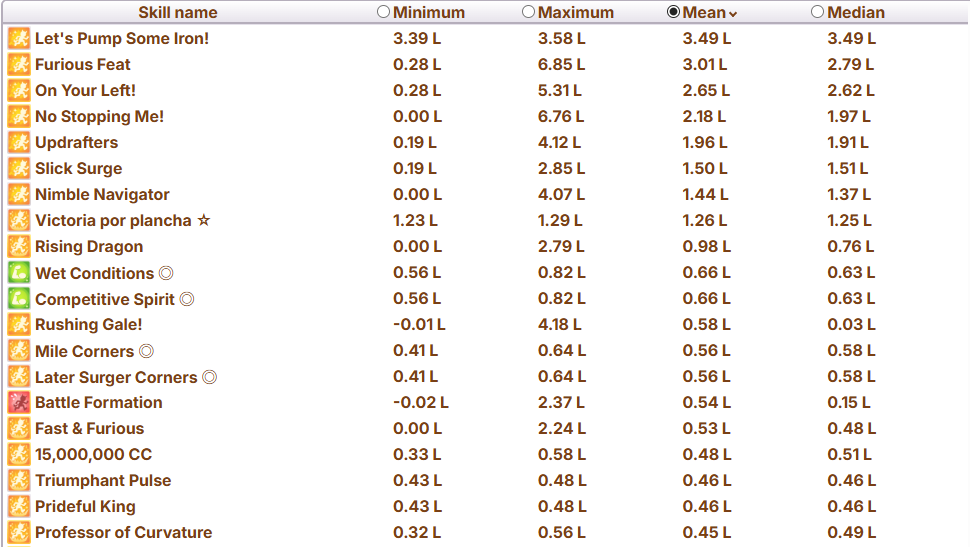Image resolution: width=970 pixels, height=547 pixels.
Task: Click the Furious Feat skill name
Action: tap(83, 64)
